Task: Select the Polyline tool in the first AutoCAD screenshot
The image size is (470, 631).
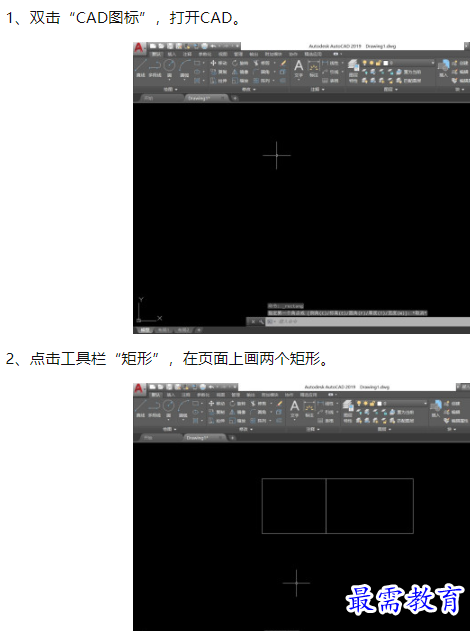Action: 155,68
